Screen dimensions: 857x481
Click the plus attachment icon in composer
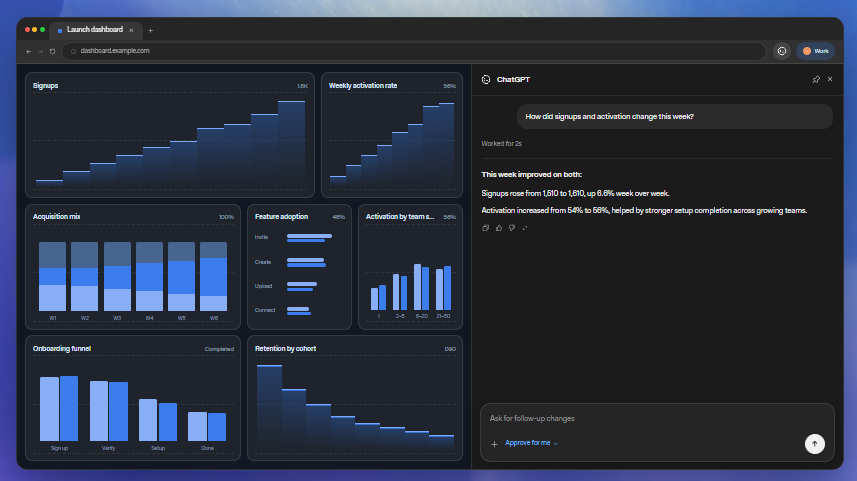494,444
